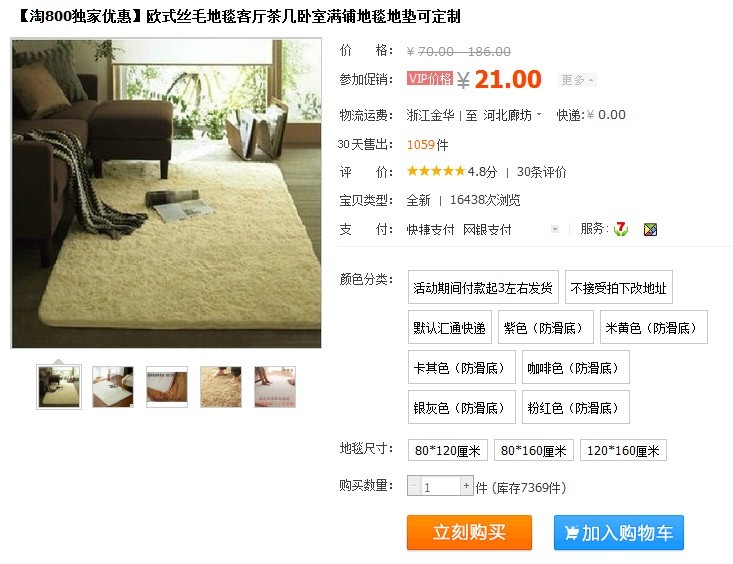
Task: View the second product thumbnail image
Action: 113,387
